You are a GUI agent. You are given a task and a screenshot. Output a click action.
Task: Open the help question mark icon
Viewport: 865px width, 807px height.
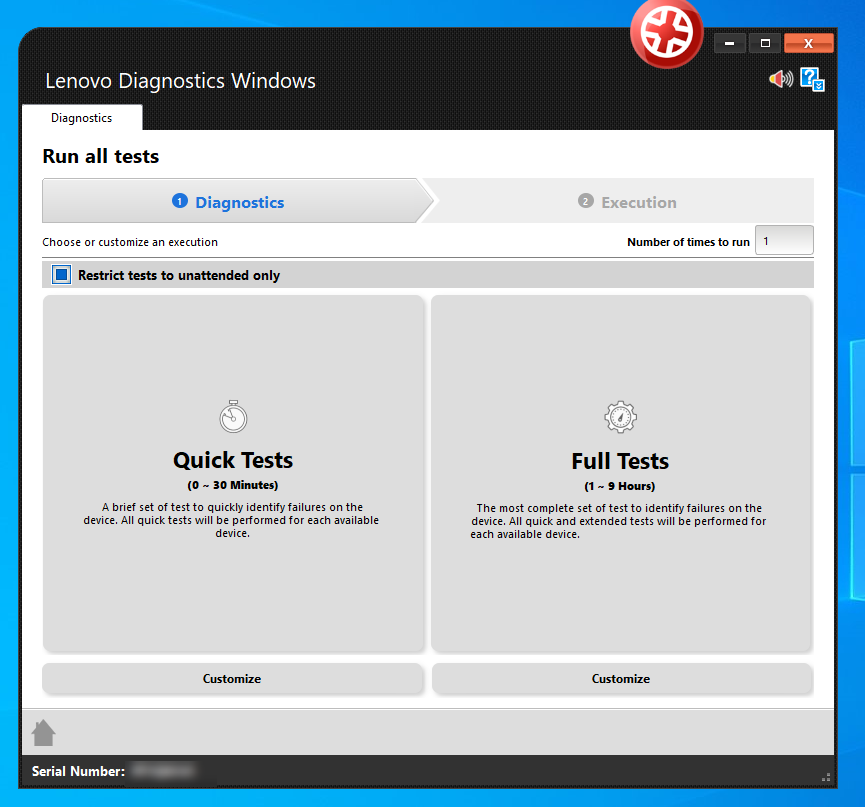coord(812,79)
